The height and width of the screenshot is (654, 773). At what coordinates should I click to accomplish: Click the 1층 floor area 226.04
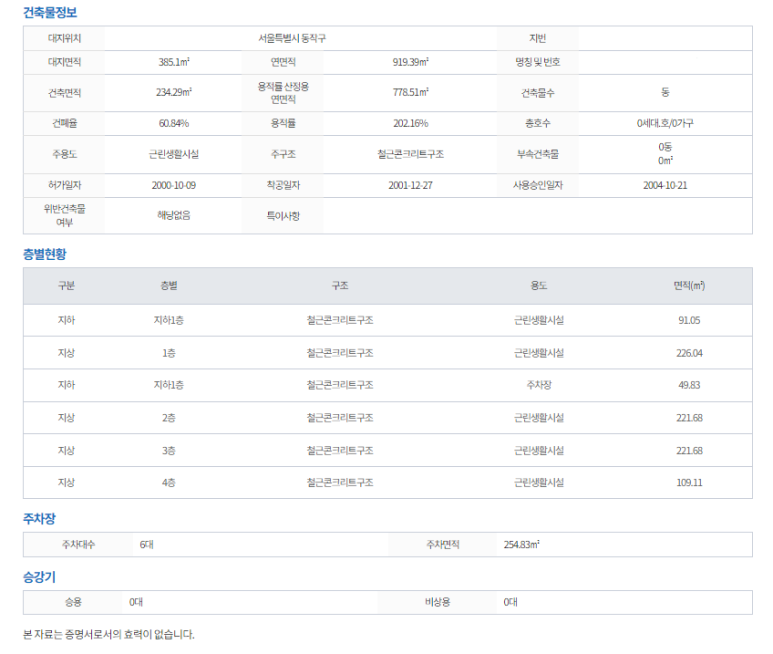pos(689,353)
